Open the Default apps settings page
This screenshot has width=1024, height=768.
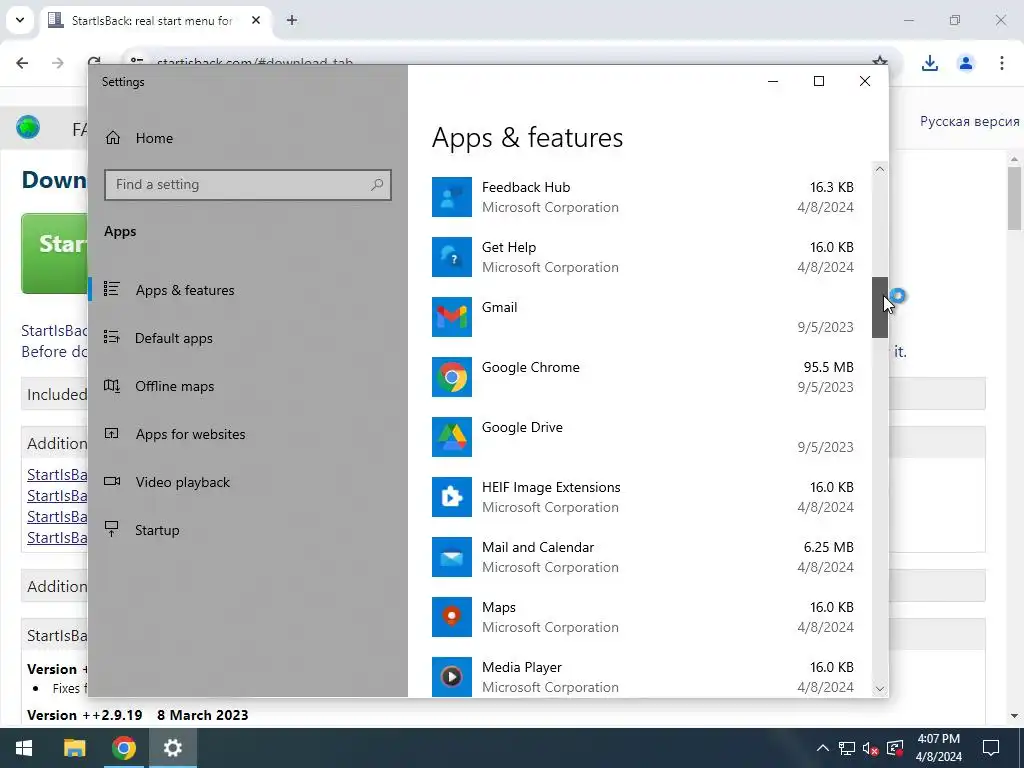173,338
